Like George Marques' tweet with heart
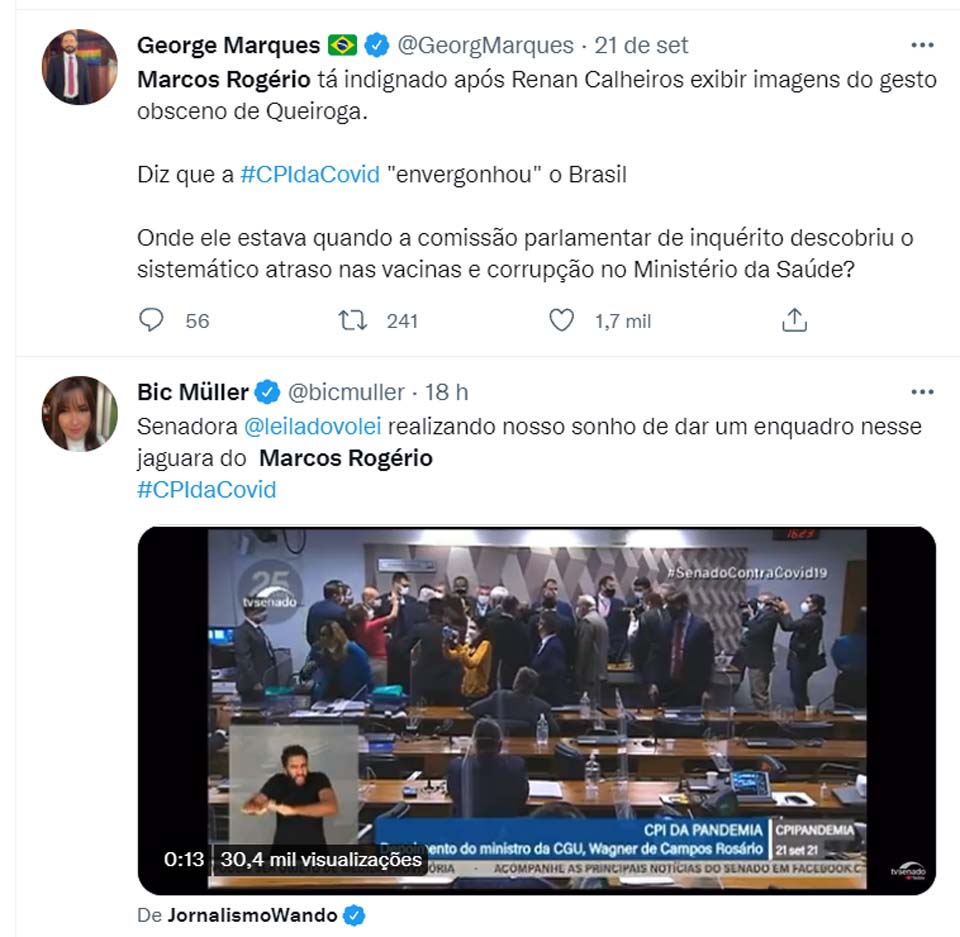Viewport: 960px width, 937px height. (x=562, y=320)
